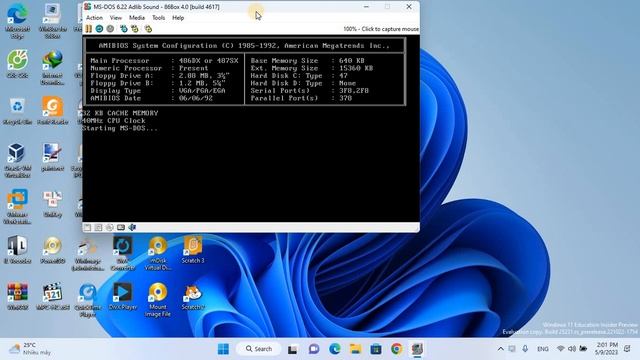The width and height of the screenshot is (640, 360).
Task: Click the taskbar Search box
Action: coord(258,349)
